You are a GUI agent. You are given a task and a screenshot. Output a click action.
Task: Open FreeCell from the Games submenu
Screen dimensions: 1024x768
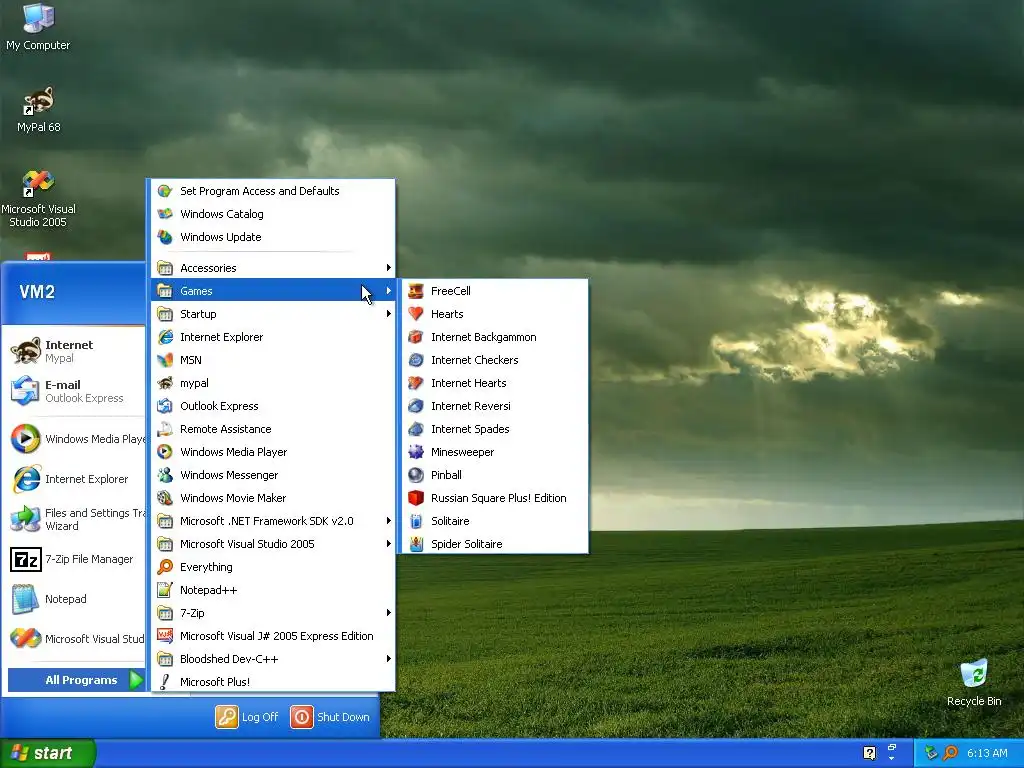494,291
